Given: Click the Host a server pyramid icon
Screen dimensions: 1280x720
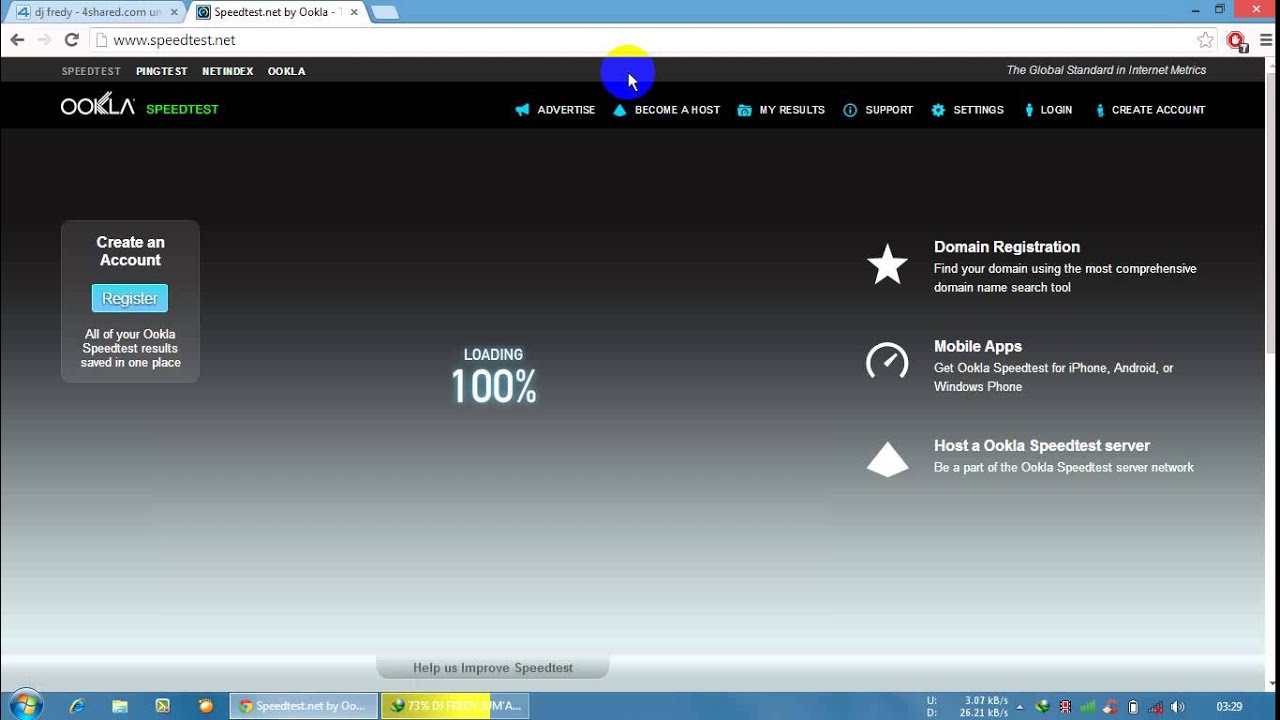Looking at the screenshot, I should coord(887,459).
